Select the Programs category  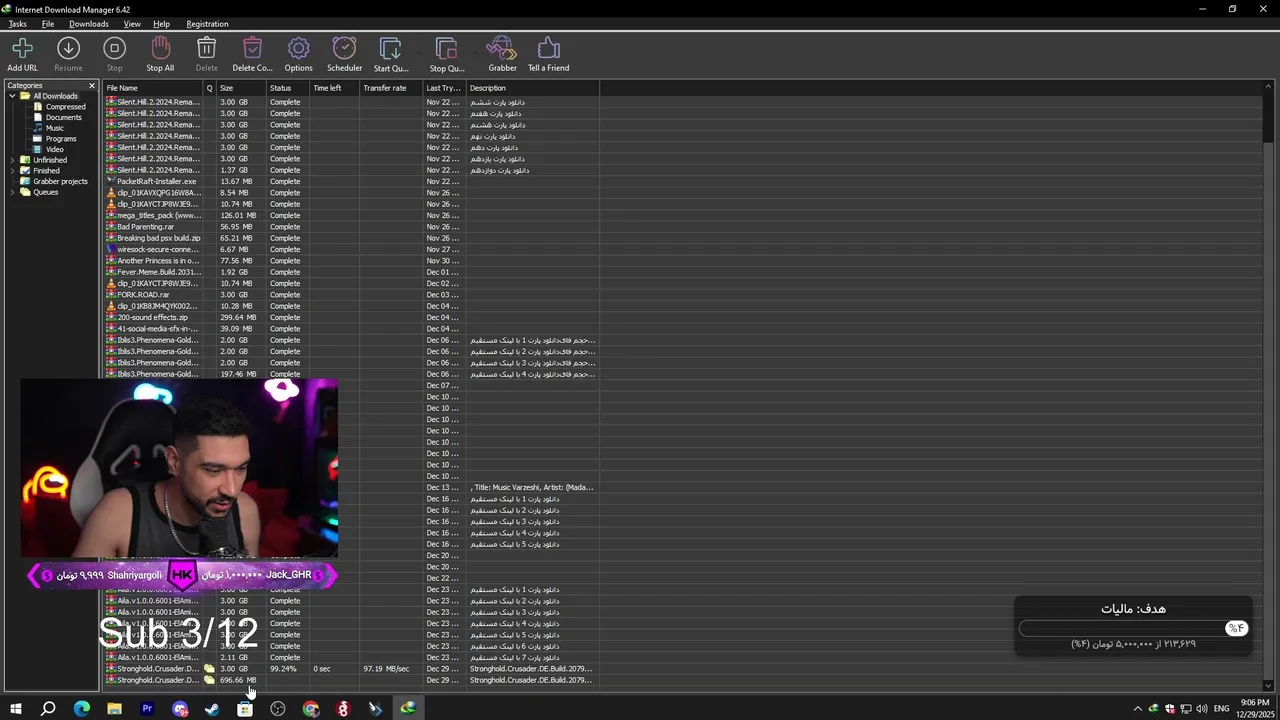pyautogui.click(x=60, y=139)
